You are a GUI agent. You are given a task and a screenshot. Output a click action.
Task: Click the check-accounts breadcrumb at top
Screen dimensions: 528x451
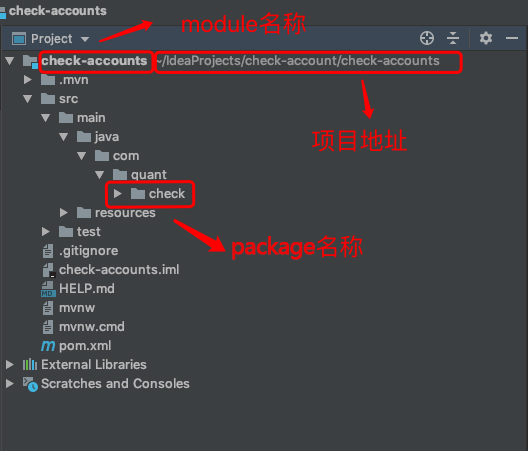click(58, 11)
